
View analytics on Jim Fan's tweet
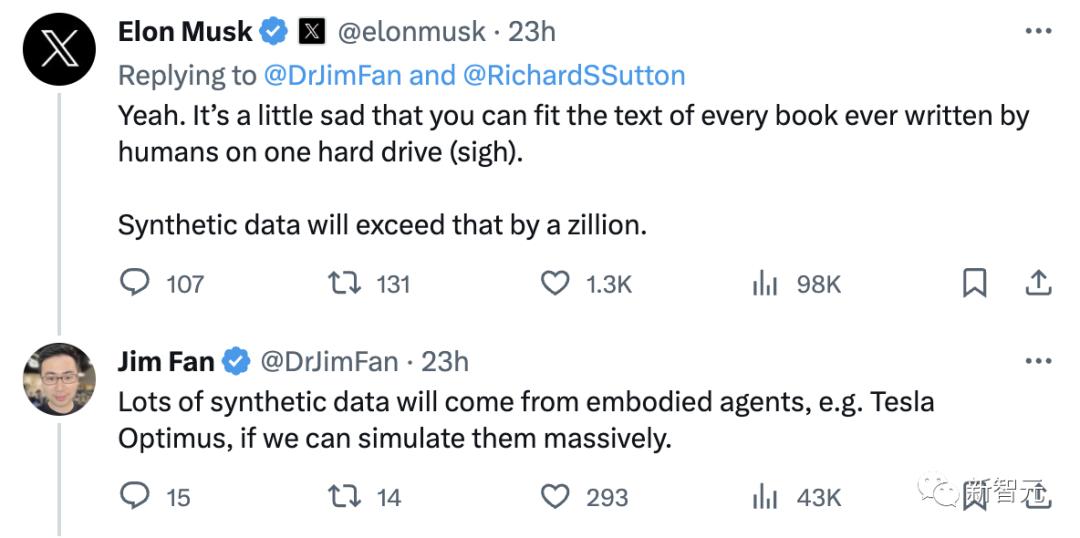pos(765,496)
